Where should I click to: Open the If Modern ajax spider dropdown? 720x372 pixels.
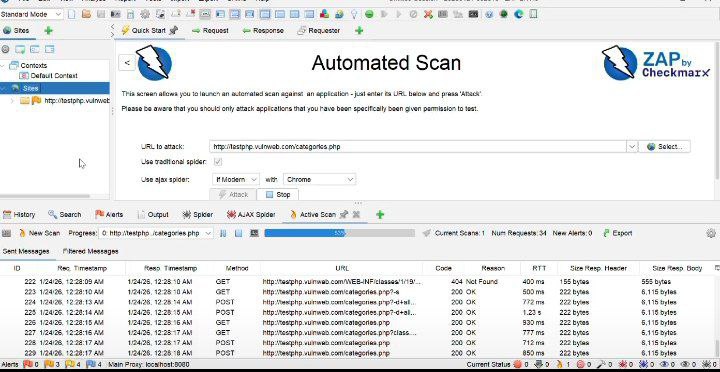click(236, 180)
